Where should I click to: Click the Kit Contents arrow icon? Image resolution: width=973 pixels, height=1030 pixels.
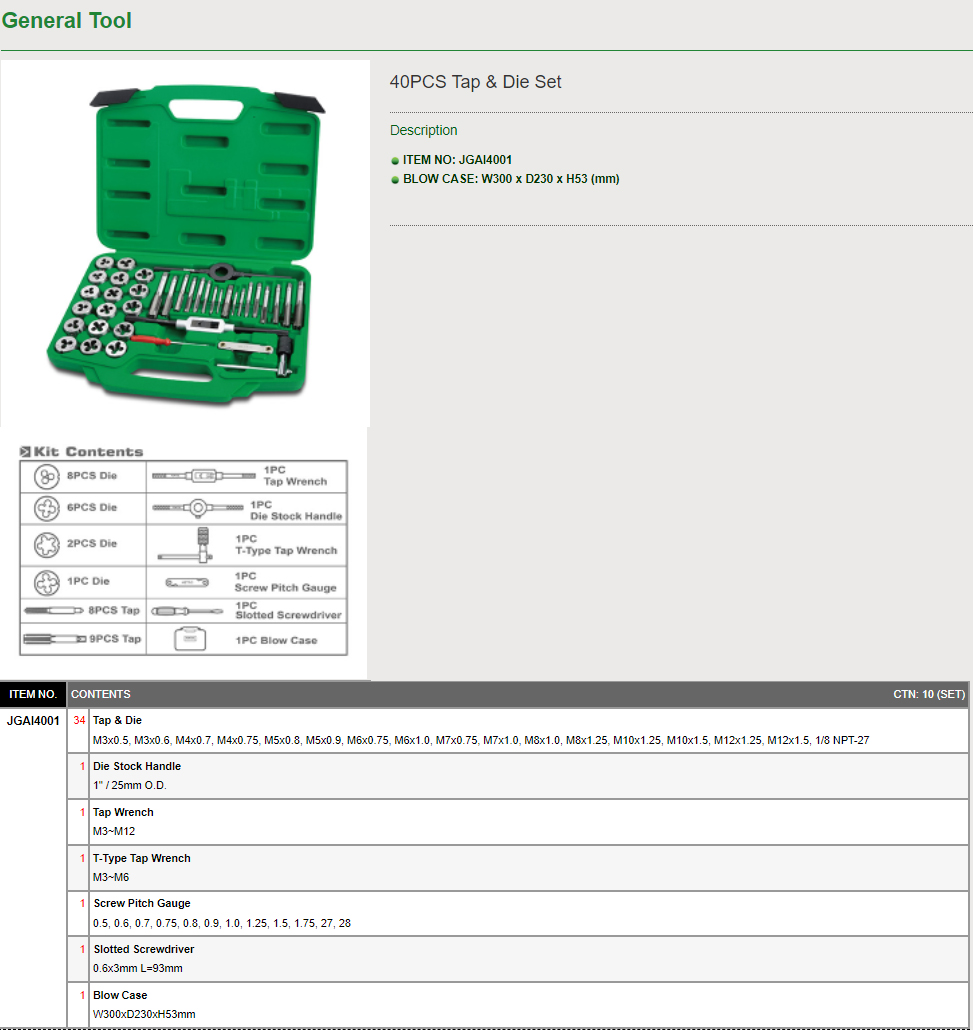(x=26, y=452)
